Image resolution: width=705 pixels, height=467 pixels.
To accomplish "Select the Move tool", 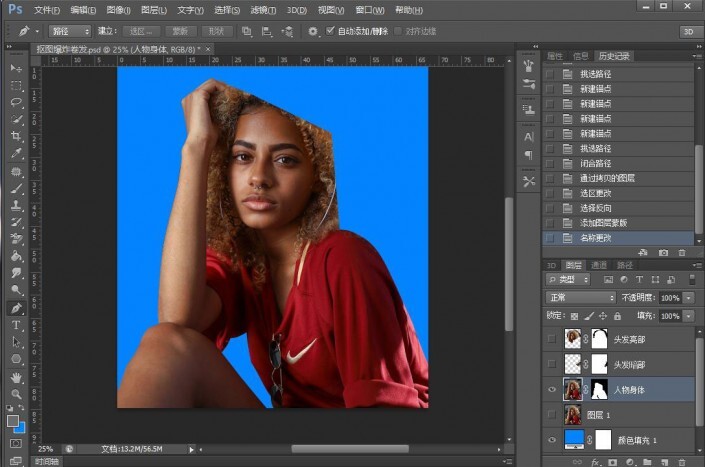I will pyautogui.click(x=16, y=68).
